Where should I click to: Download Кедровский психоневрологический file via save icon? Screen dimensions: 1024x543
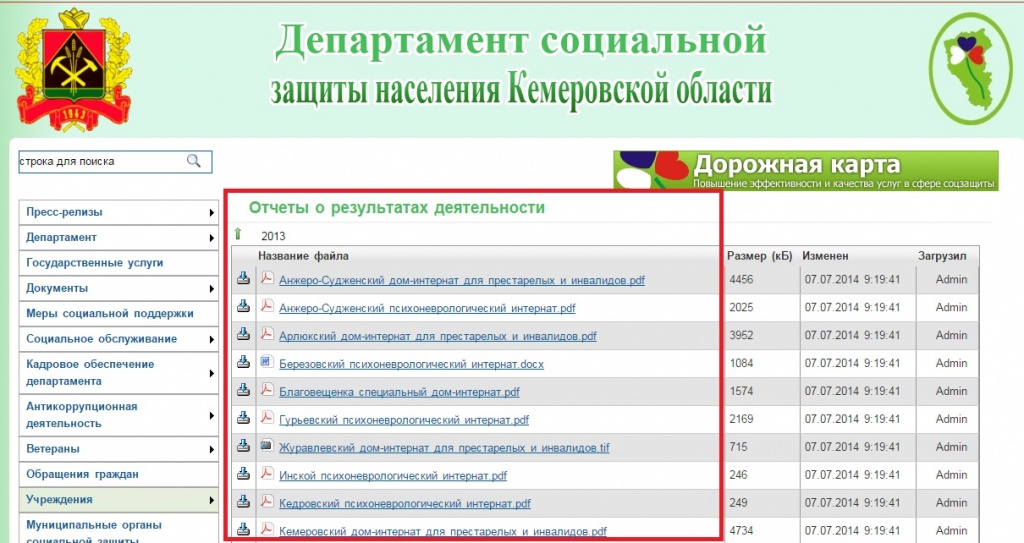tap(243, 502)
